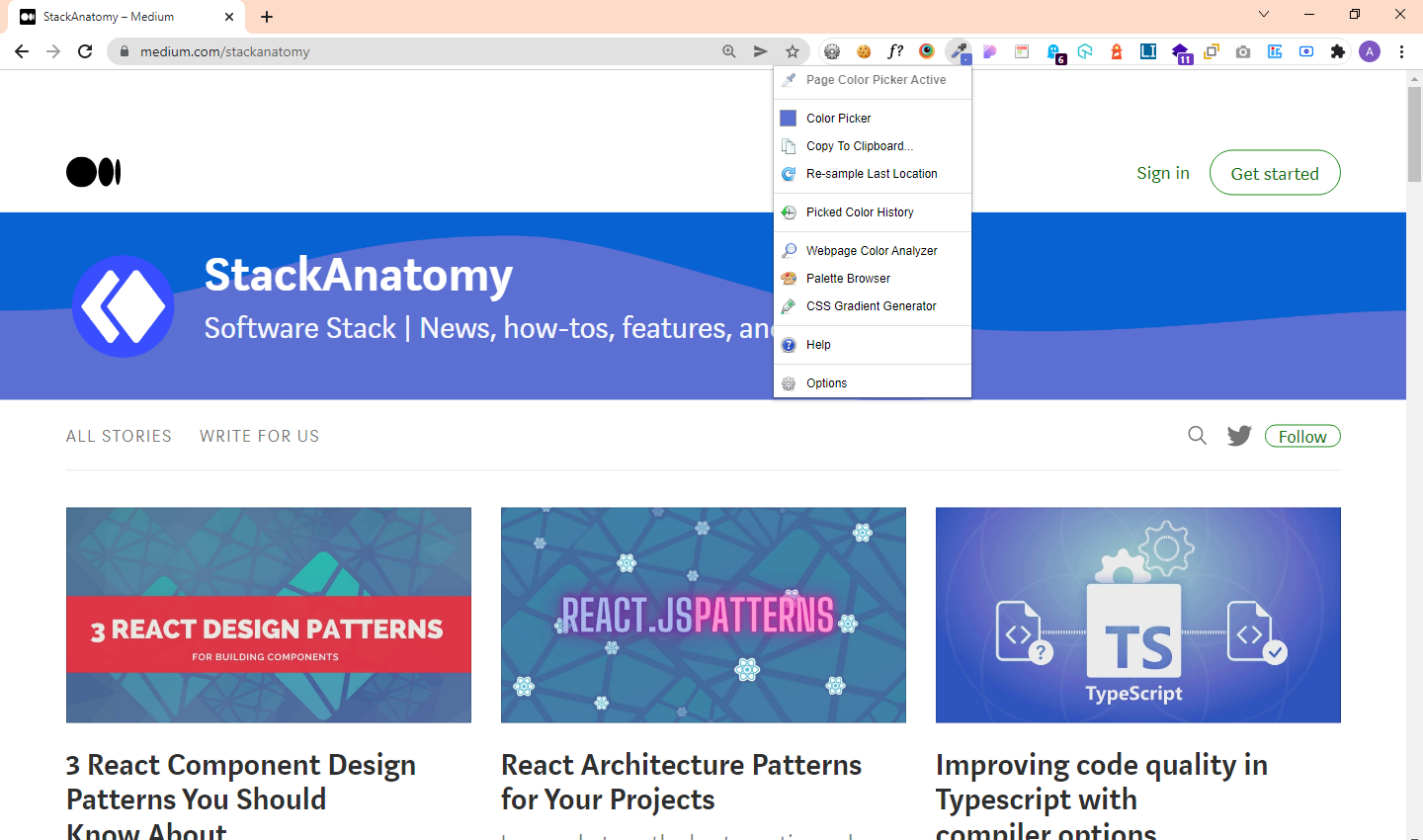1423x840 pixels.
Task: Click the Sign in link
Action: pyautogui.click(x=1163, y=173)
